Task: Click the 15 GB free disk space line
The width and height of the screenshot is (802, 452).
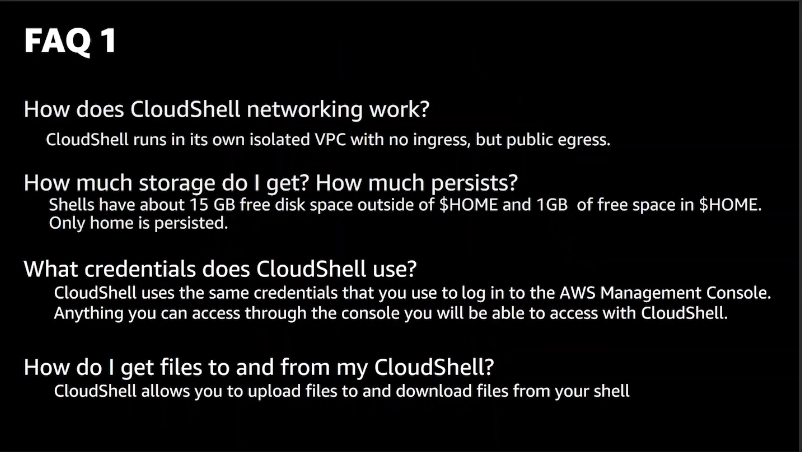Action: 405,205
